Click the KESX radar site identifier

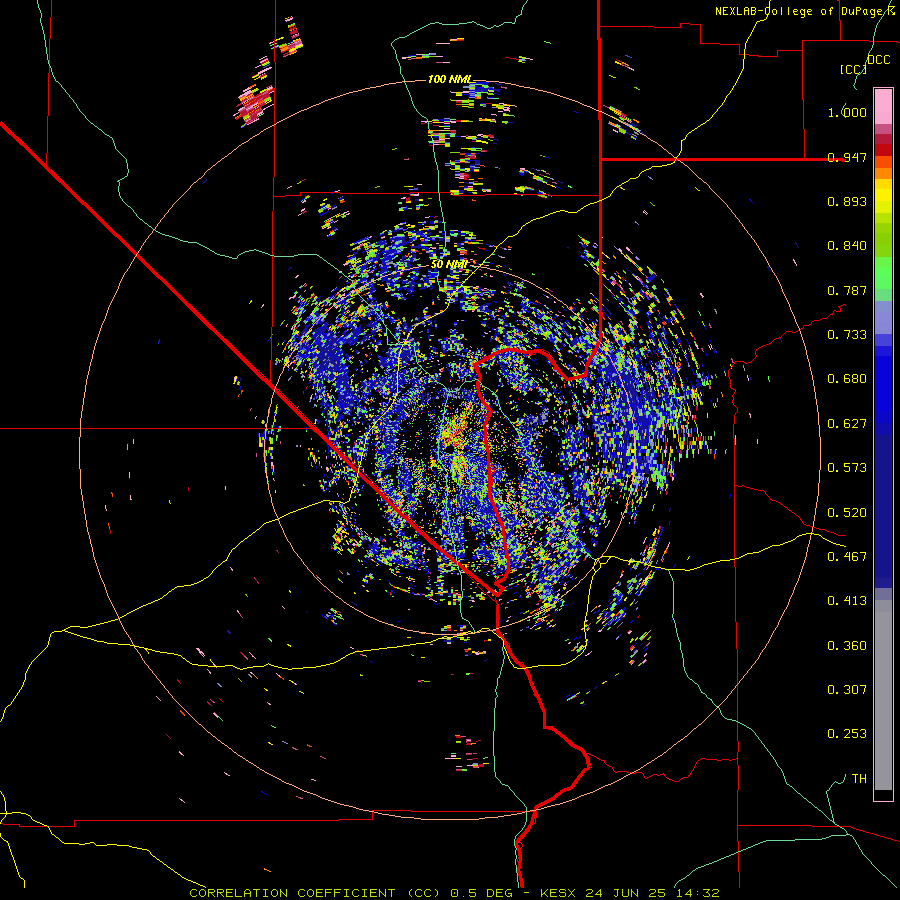point(559,893)
